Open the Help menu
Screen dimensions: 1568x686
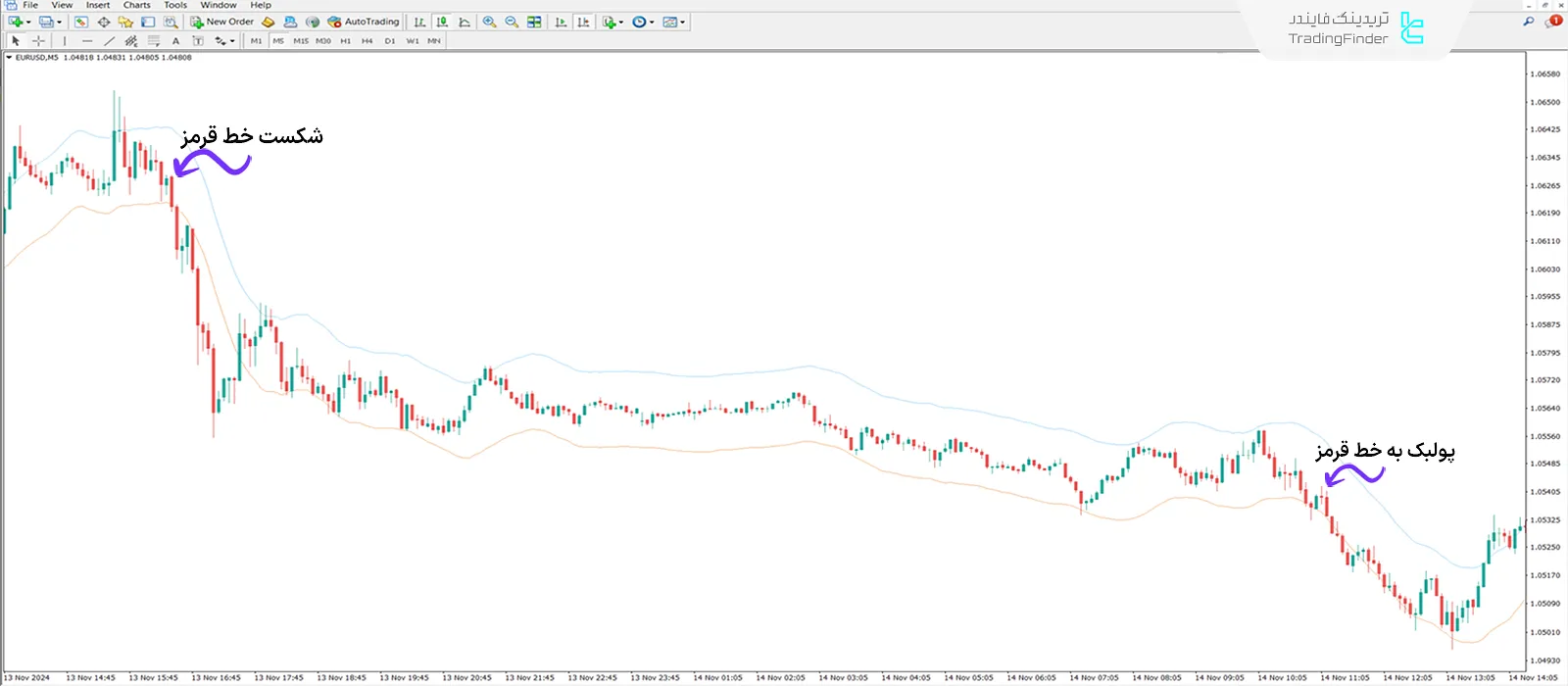pos(261,5)
